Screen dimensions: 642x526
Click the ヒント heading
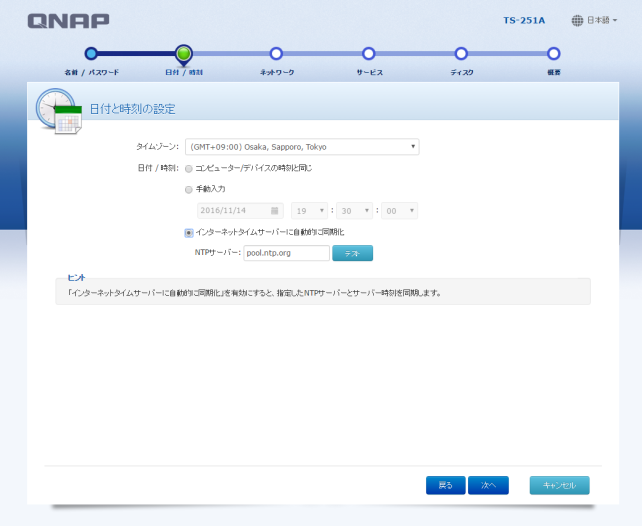77,278
